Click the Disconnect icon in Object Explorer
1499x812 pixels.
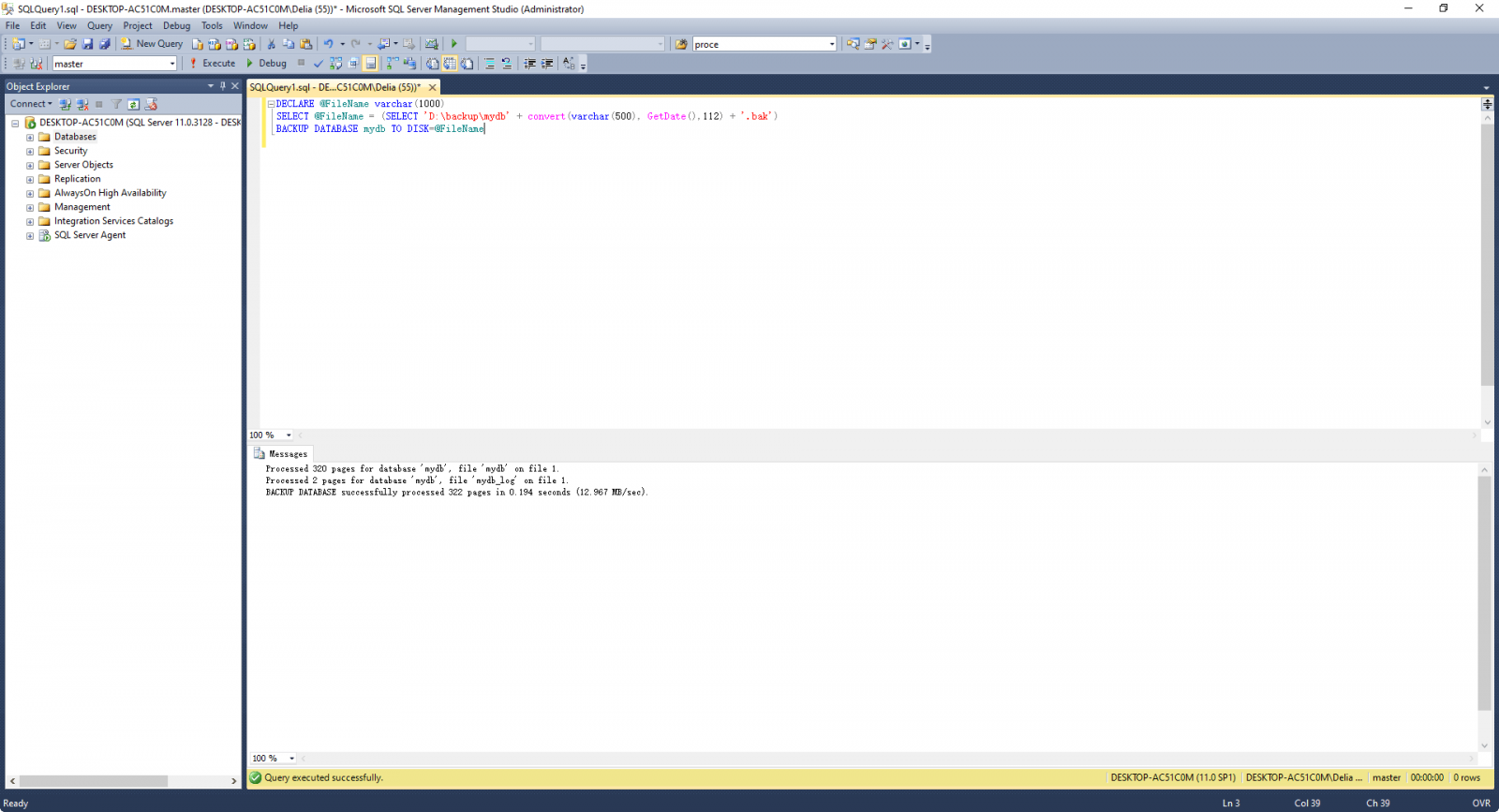pos(82,104)
